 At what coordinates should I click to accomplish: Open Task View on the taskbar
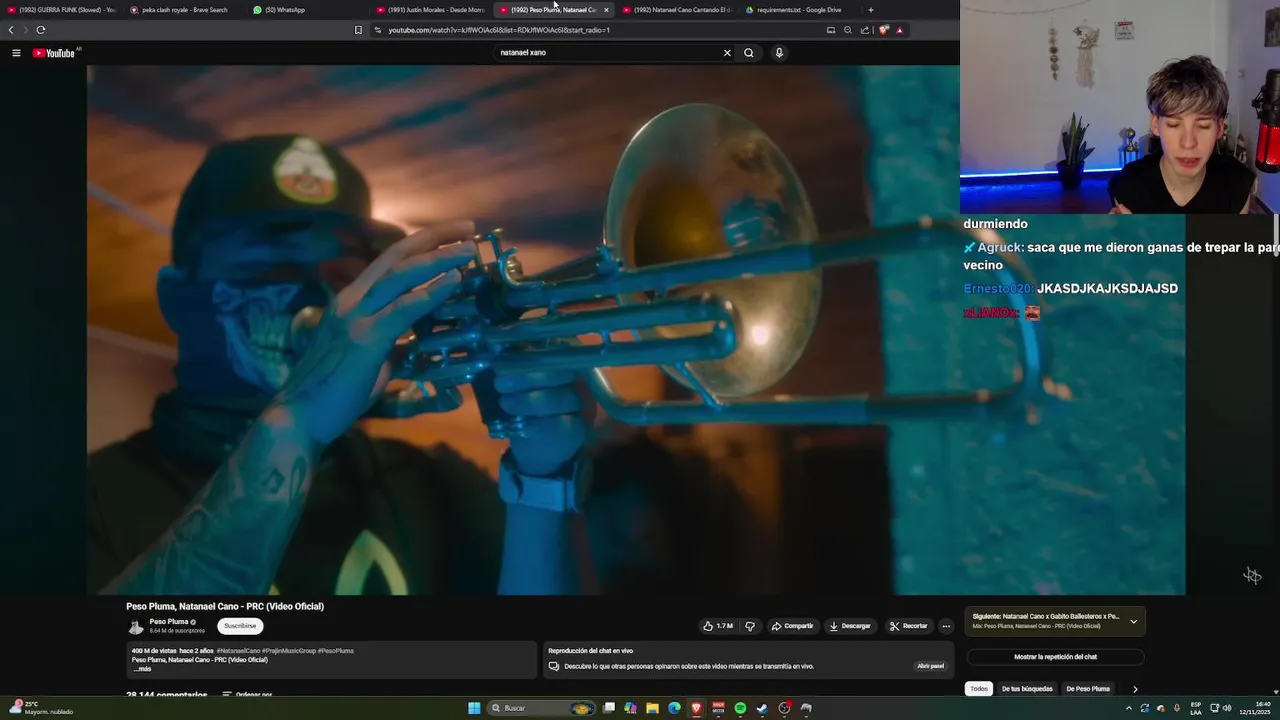point(608,708)
